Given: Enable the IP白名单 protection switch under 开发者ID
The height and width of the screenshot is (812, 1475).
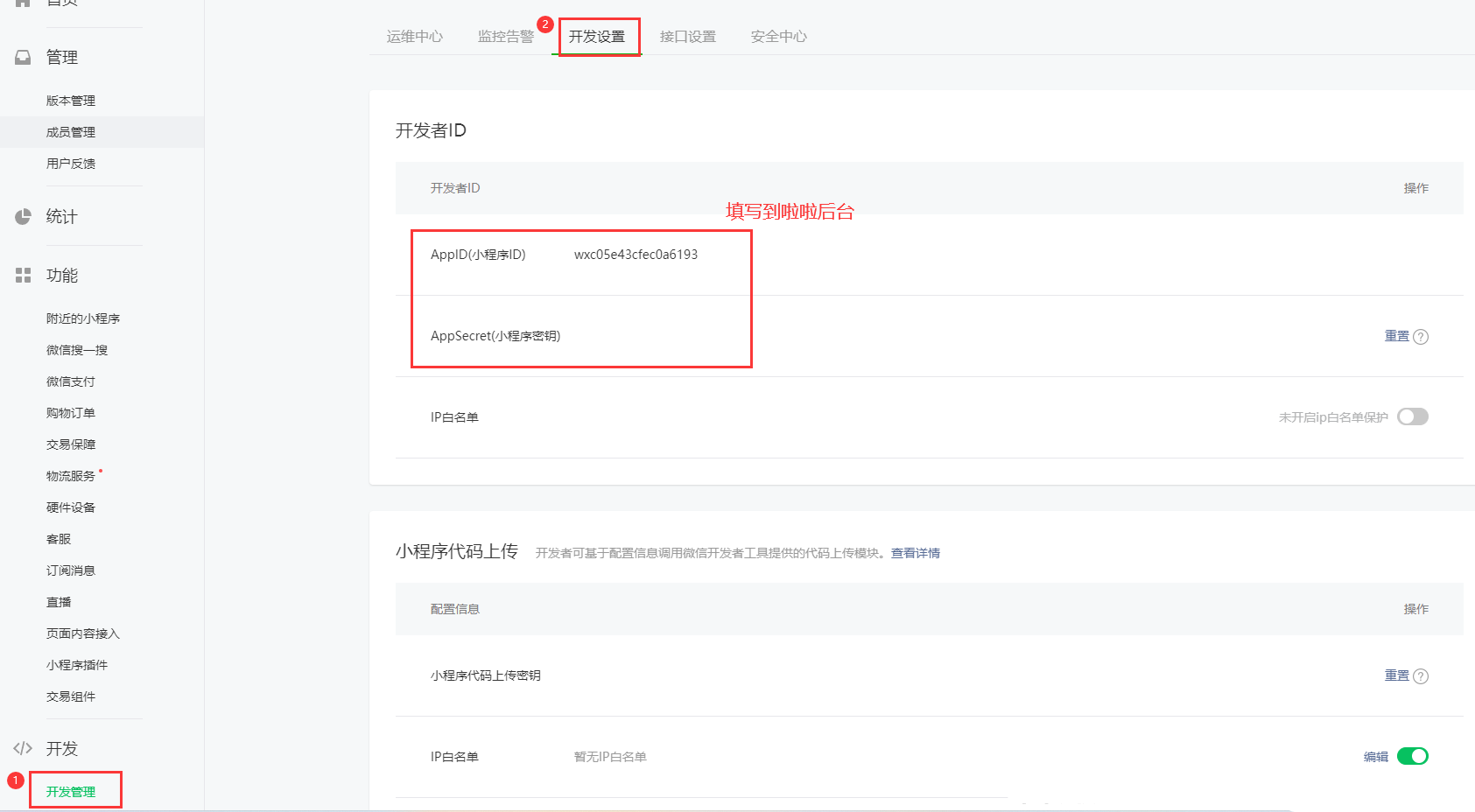Looking at the screenshot, I should click(x=1413, y=416).
